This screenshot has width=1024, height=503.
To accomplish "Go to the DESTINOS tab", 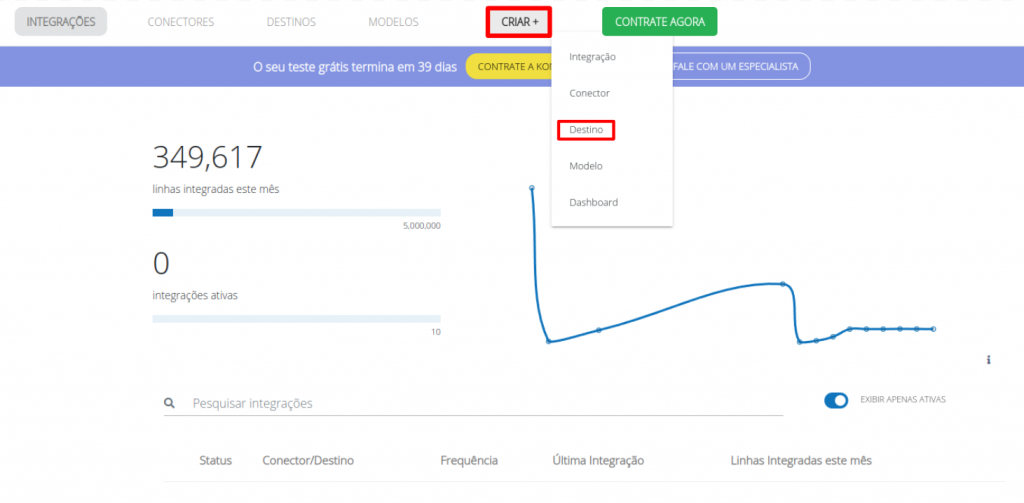I will click(291, 22).
